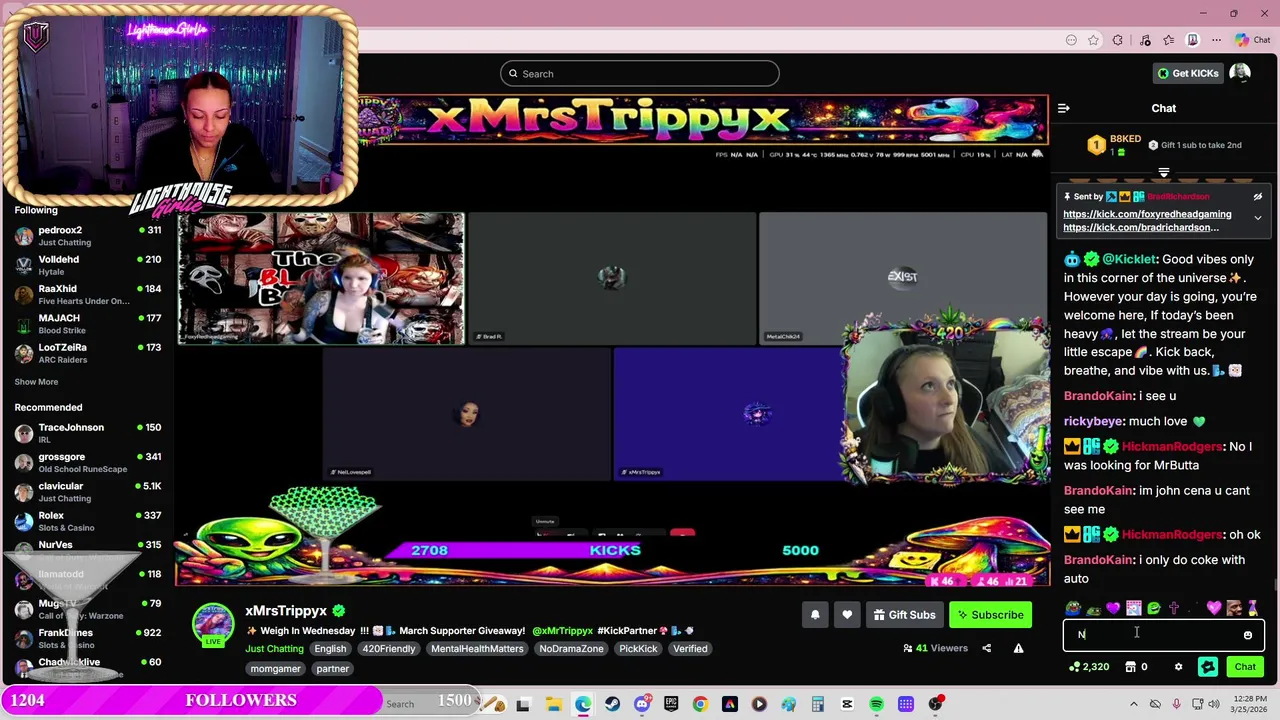
Task: Favorite this page with the star icon
Action: [1094, 40]
